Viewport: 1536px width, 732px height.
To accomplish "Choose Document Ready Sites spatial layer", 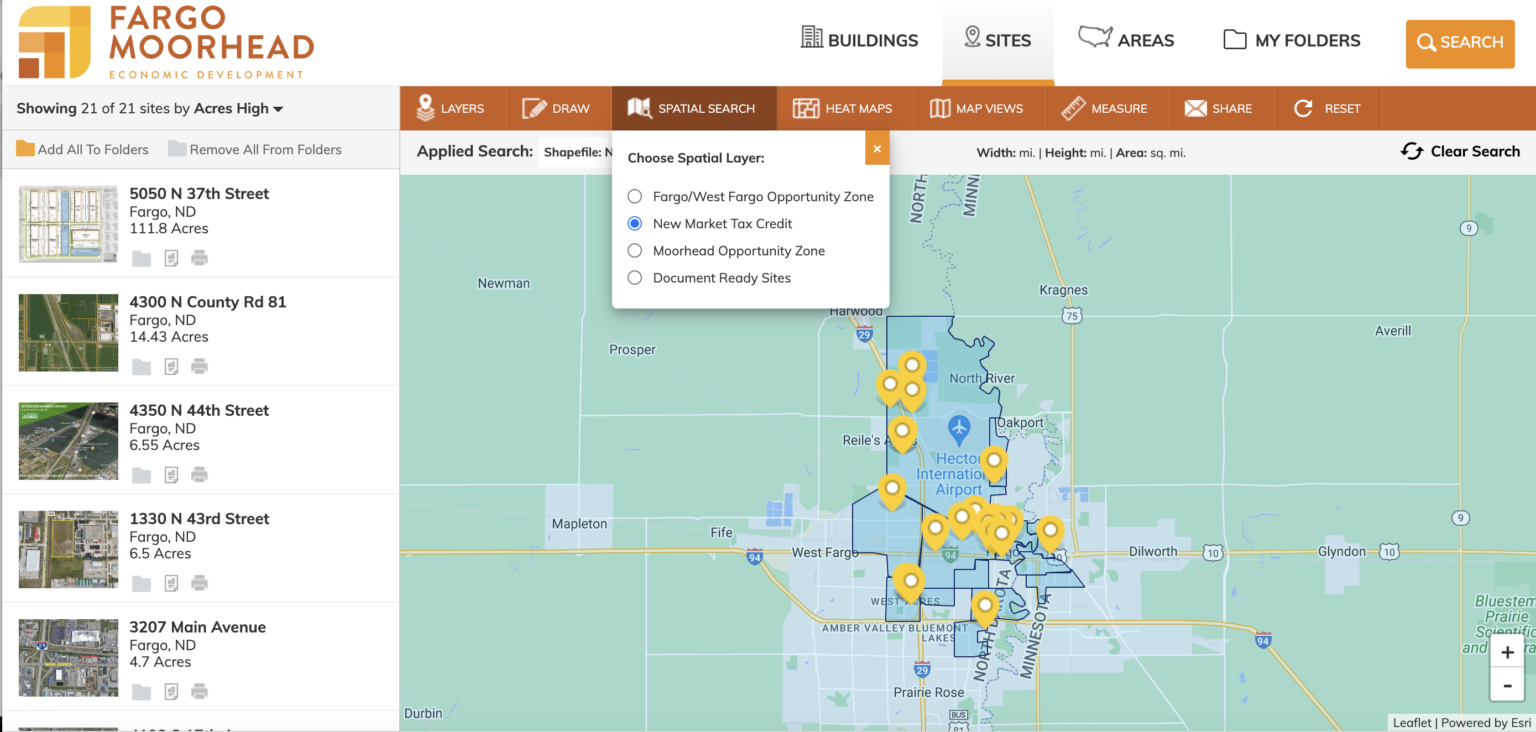I will (634, 277).
